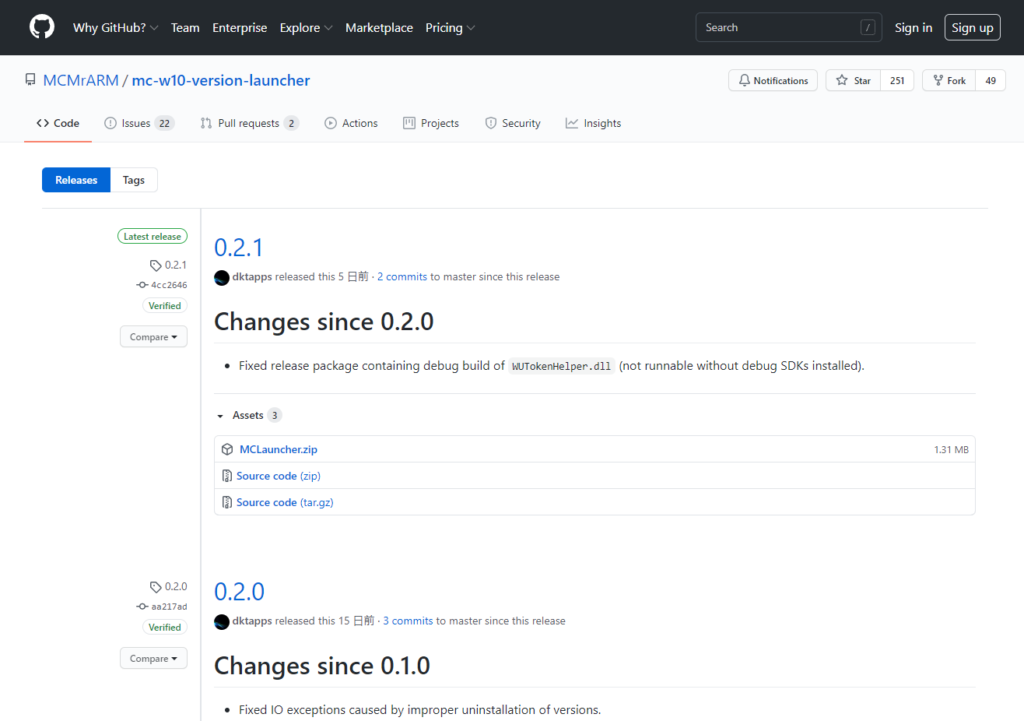Screen dimensions: 1024x721
Task: Click the Changes since 0.2.0 heading
Action: [x=324, y=321]
